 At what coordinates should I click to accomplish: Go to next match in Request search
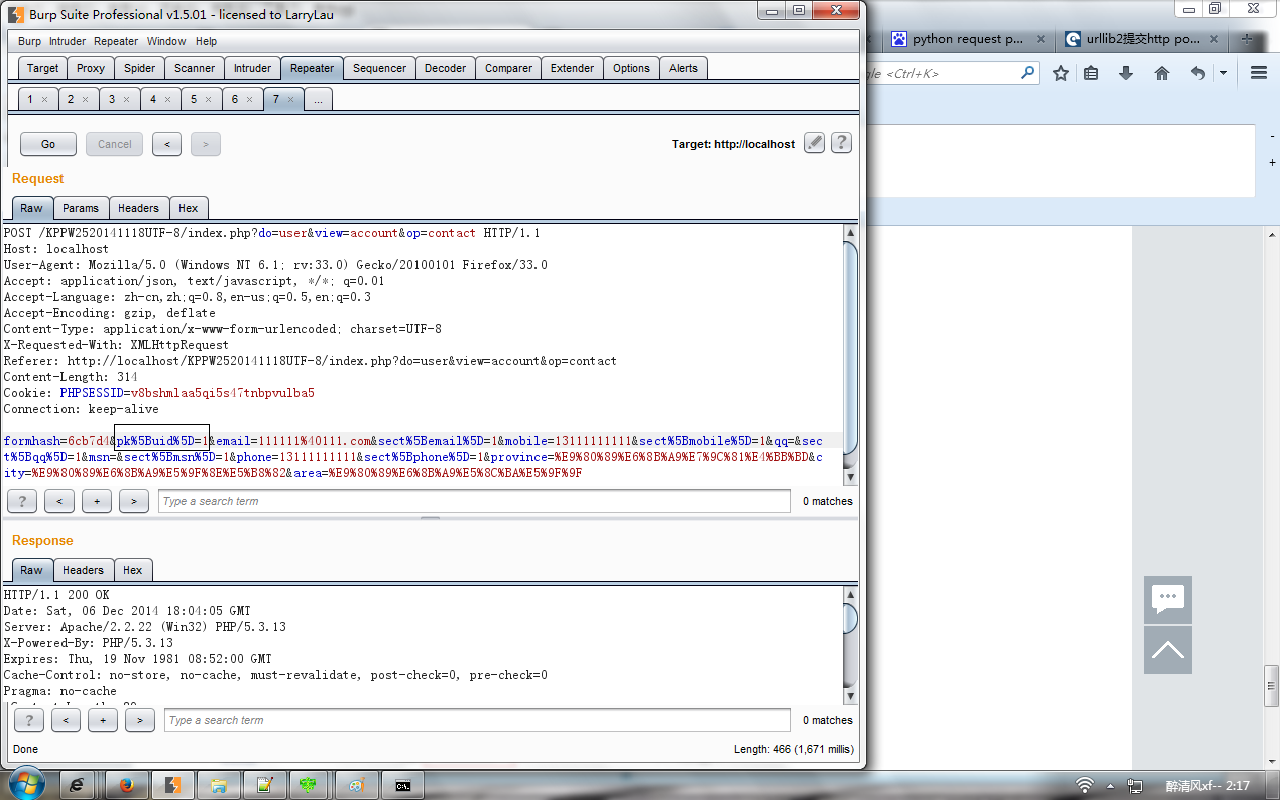coord(133,501)
